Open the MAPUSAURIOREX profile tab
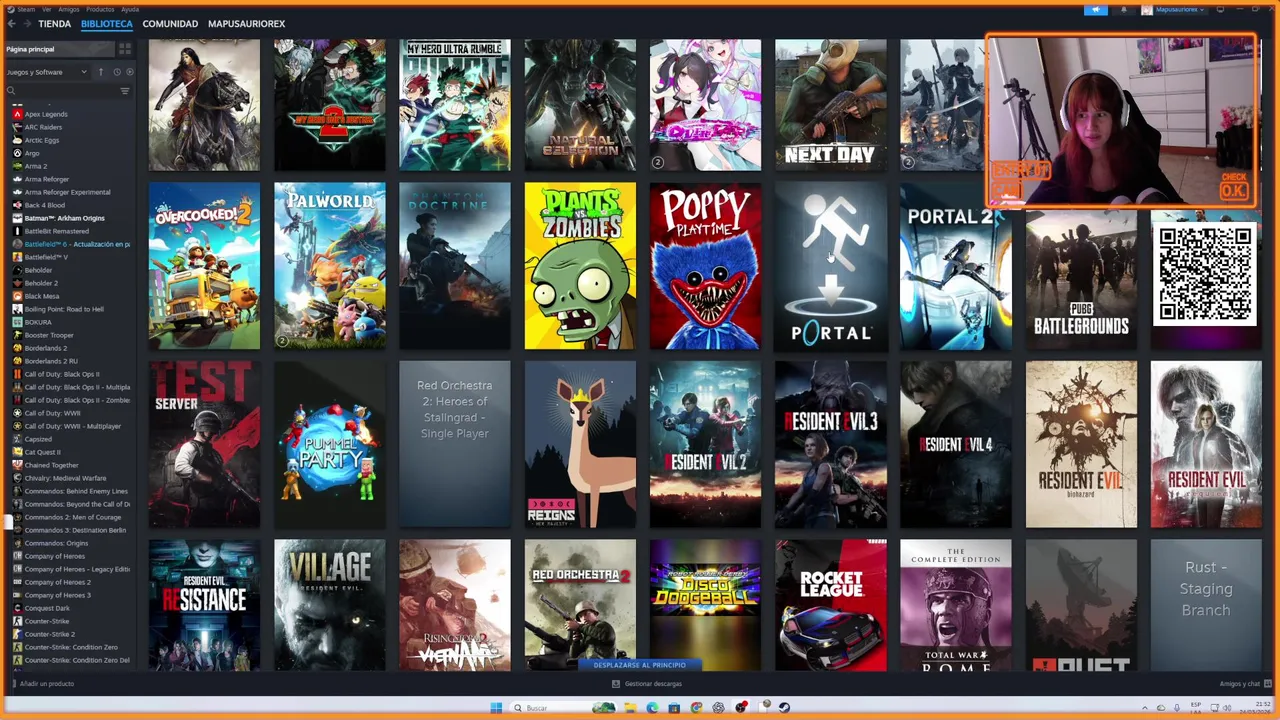The width and height of the screenshot is (1280, 720). (246, 23)
